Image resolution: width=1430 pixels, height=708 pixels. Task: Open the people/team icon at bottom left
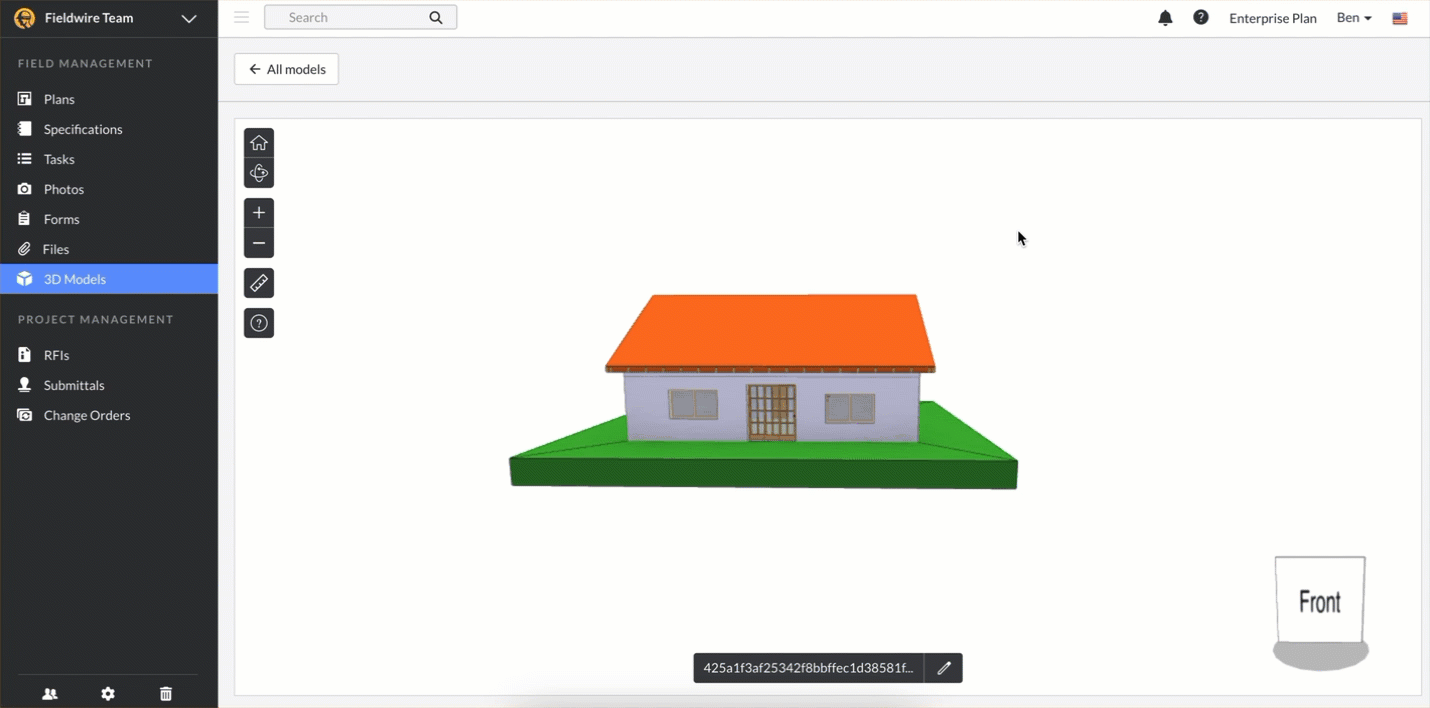[49, 693]
